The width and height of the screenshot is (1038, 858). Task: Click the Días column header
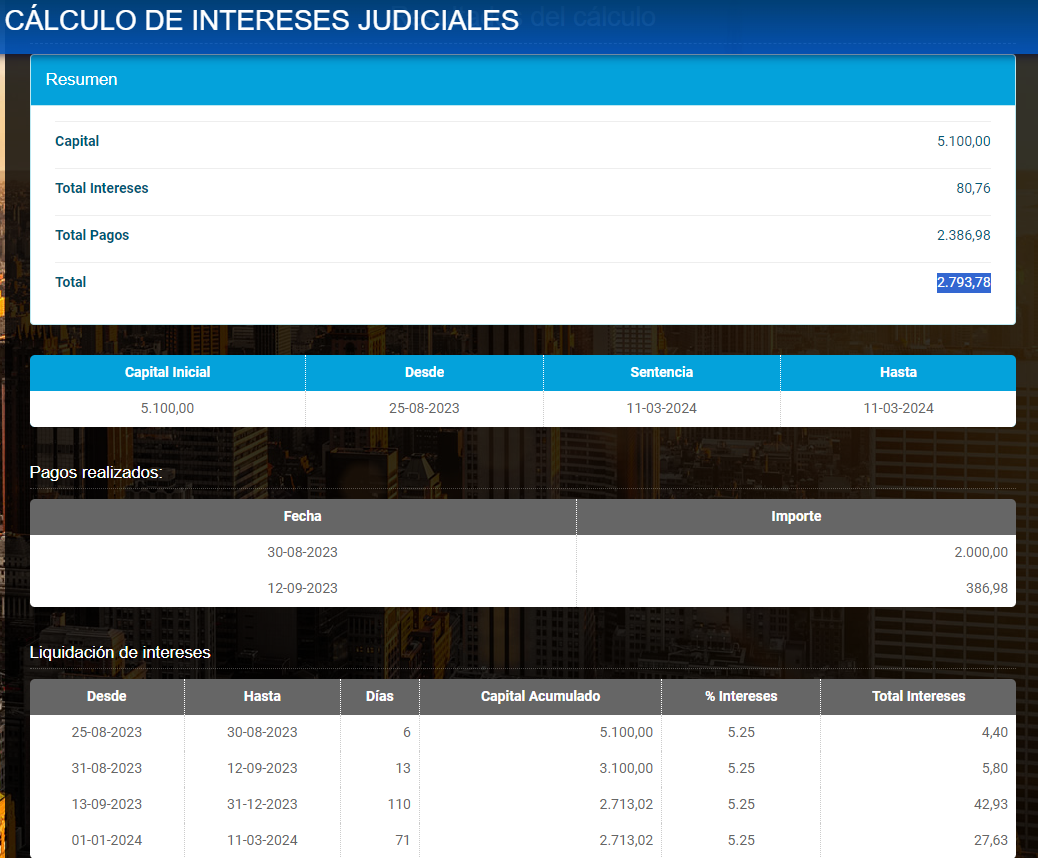click(379, 696)
